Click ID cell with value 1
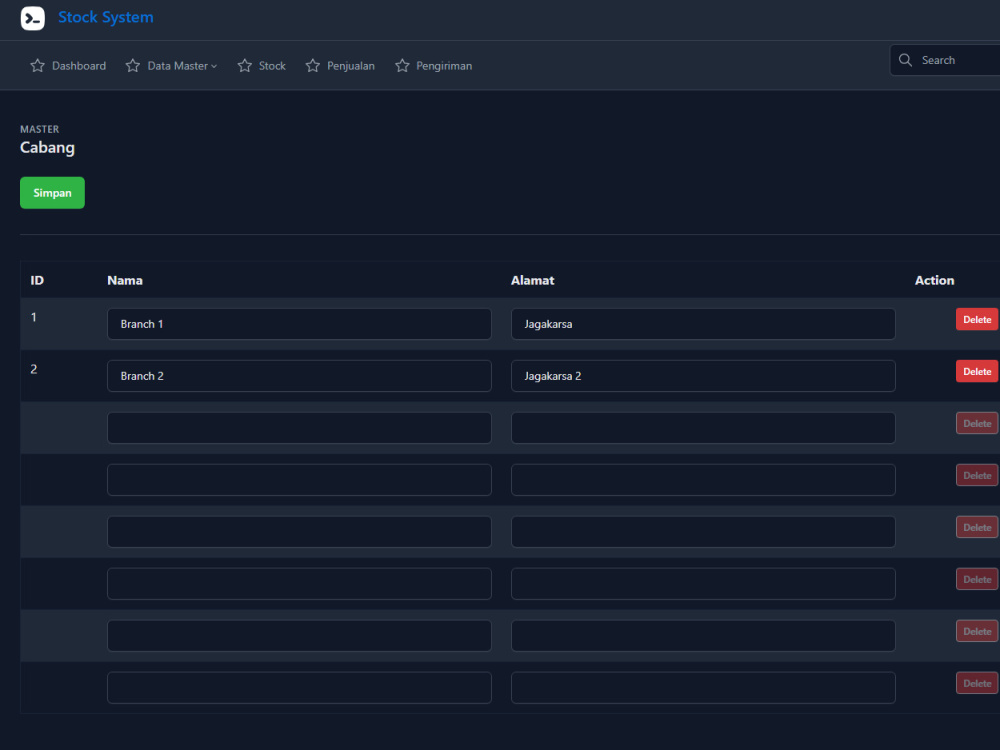 point(34,317)
